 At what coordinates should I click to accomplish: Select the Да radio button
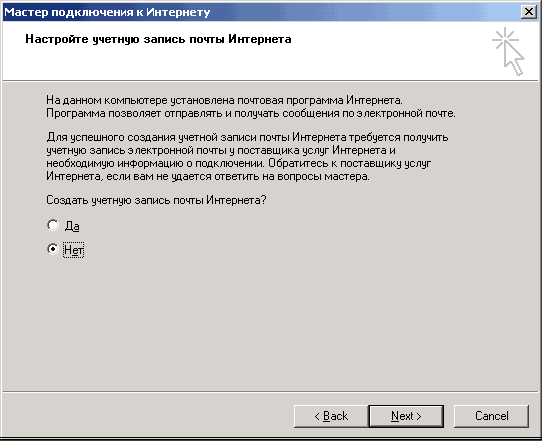coord(53,225)
